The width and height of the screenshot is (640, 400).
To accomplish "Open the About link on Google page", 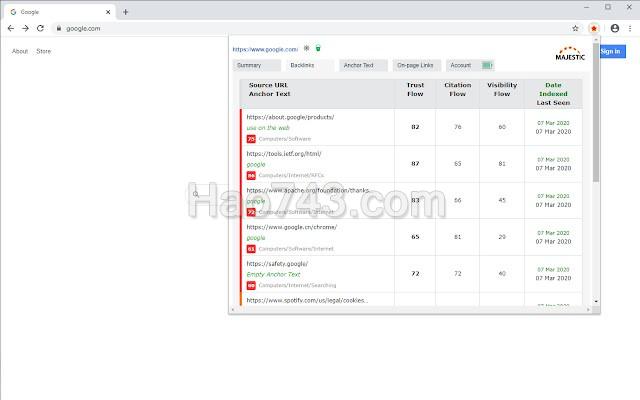I will pos(20,51).
